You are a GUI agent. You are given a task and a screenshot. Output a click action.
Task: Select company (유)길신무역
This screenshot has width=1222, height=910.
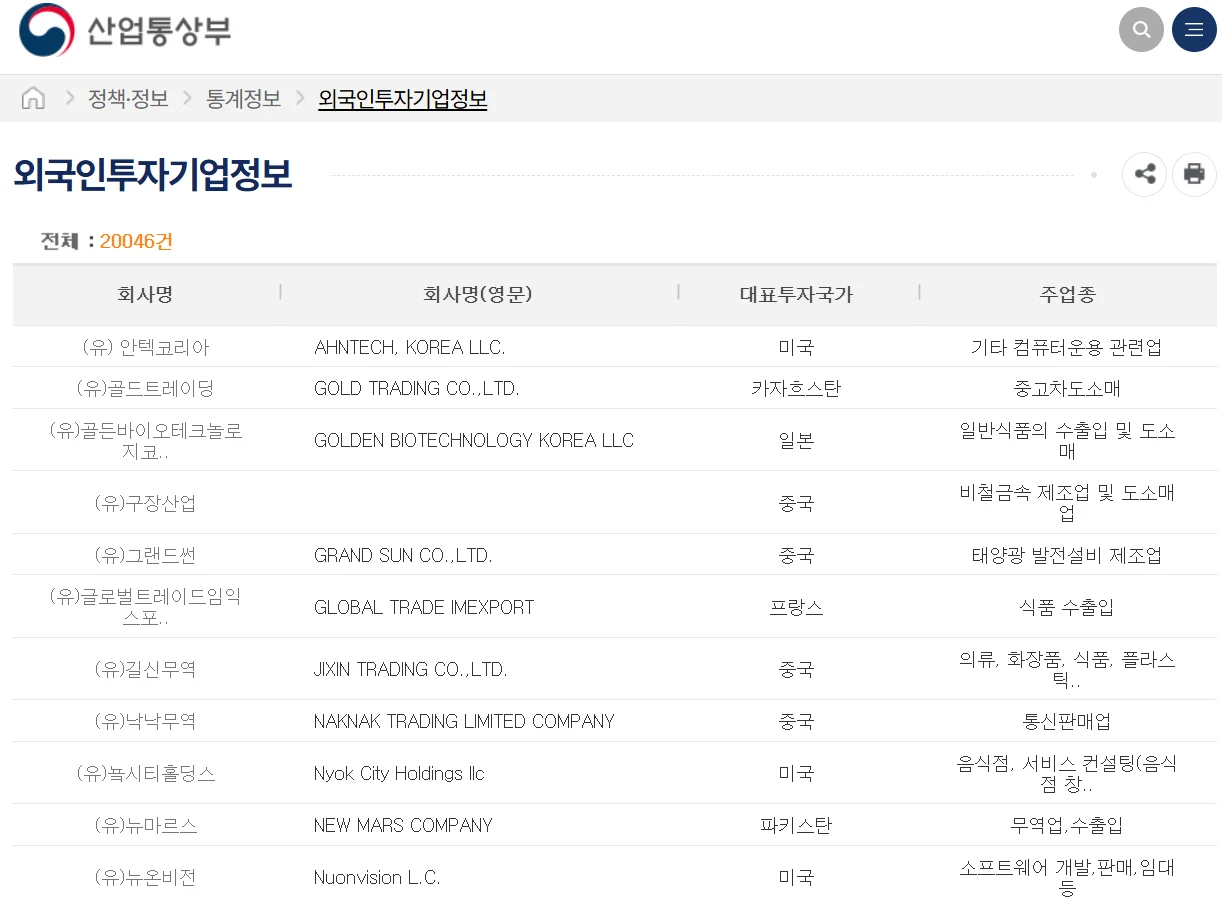[145, 669]
